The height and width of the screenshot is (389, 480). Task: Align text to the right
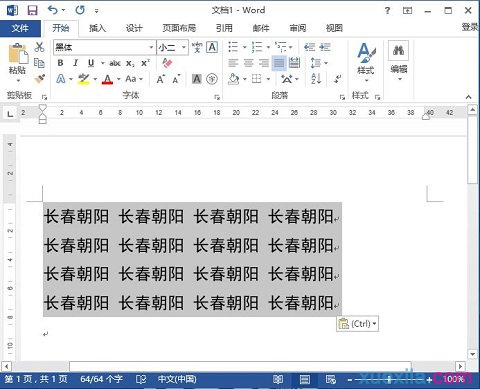264,63
